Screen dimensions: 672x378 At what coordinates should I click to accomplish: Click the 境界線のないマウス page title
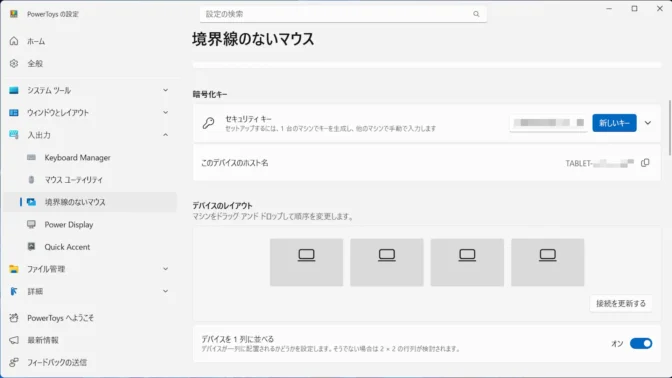coord(253,39)
